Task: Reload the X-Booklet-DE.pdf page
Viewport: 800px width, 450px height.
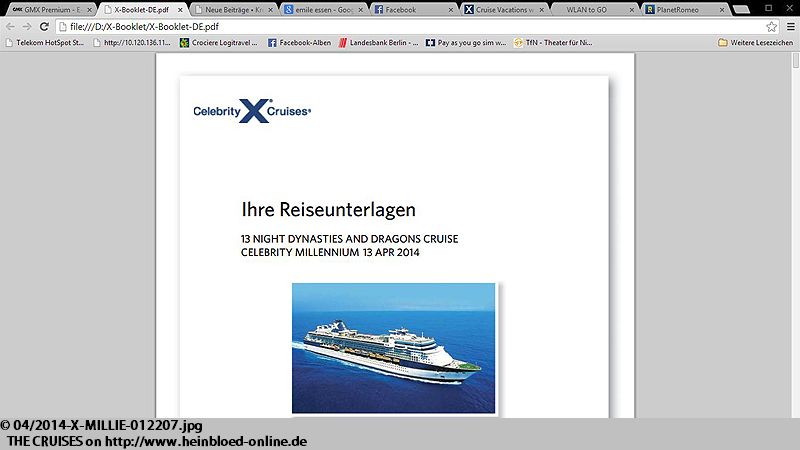Action: point(44,27)
